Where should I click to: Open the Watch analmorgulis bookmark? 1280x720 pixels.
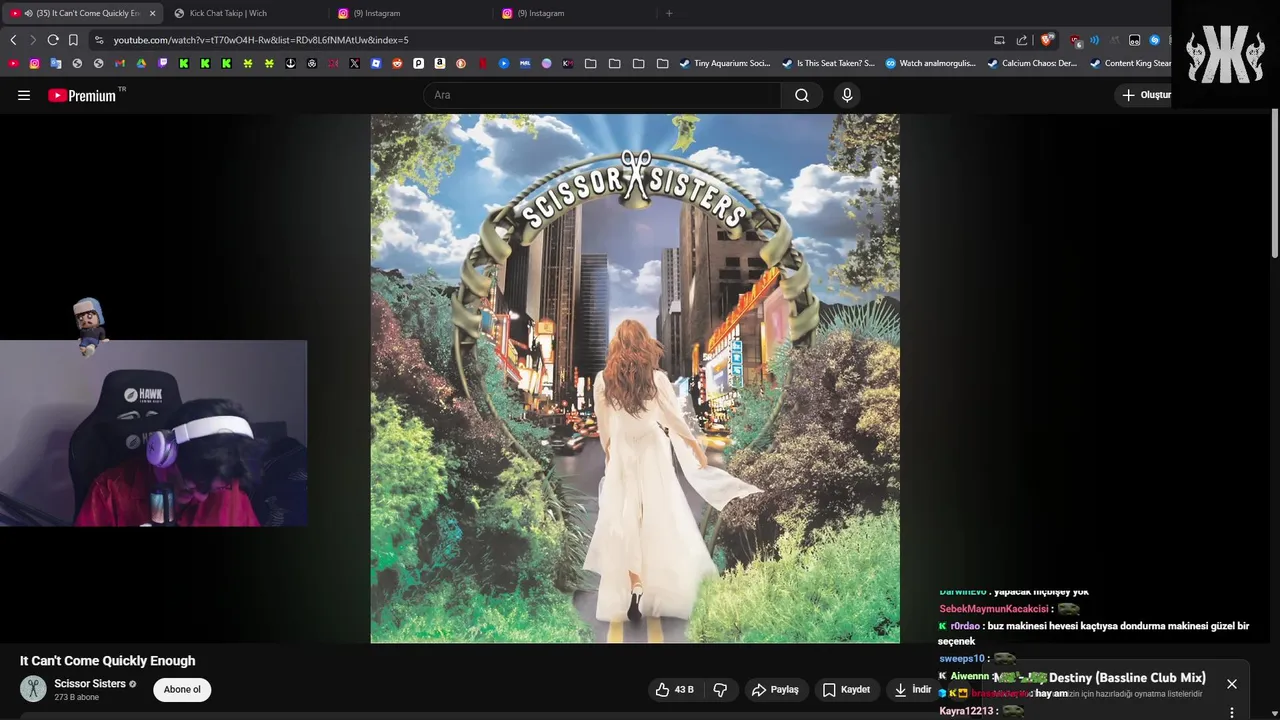pos(930,63)
